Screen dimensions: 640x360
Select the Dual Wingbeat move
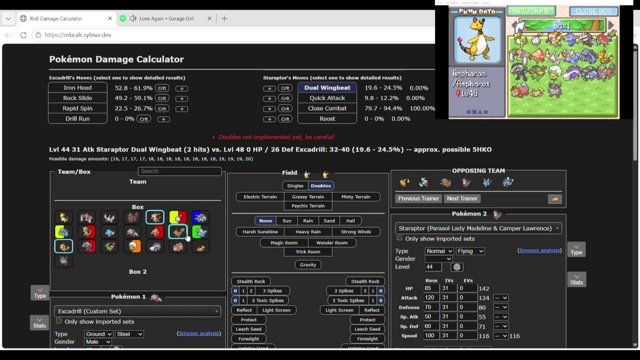[x=327, y=88]
